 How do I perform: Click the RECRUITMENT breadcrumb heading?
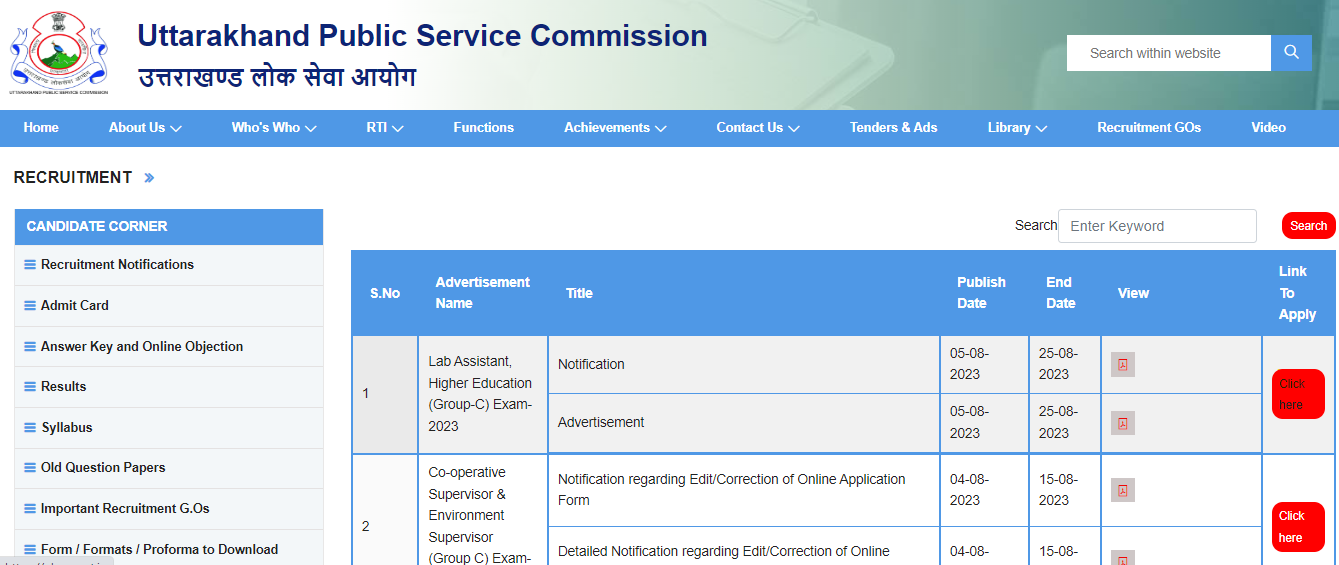73,178
